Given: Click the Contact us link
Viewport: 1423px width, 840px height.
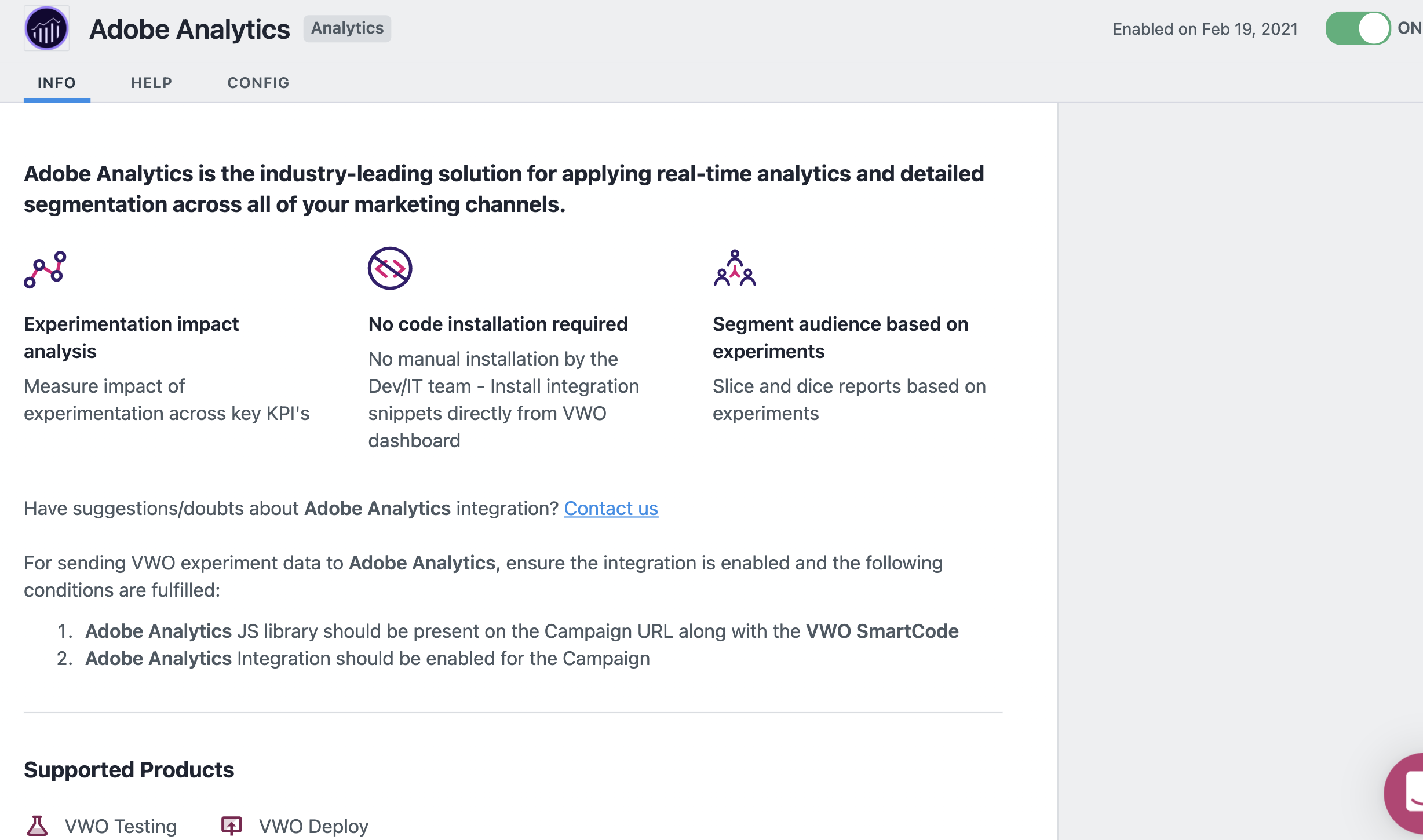Looking at the screenshot, I should point(611,509).
